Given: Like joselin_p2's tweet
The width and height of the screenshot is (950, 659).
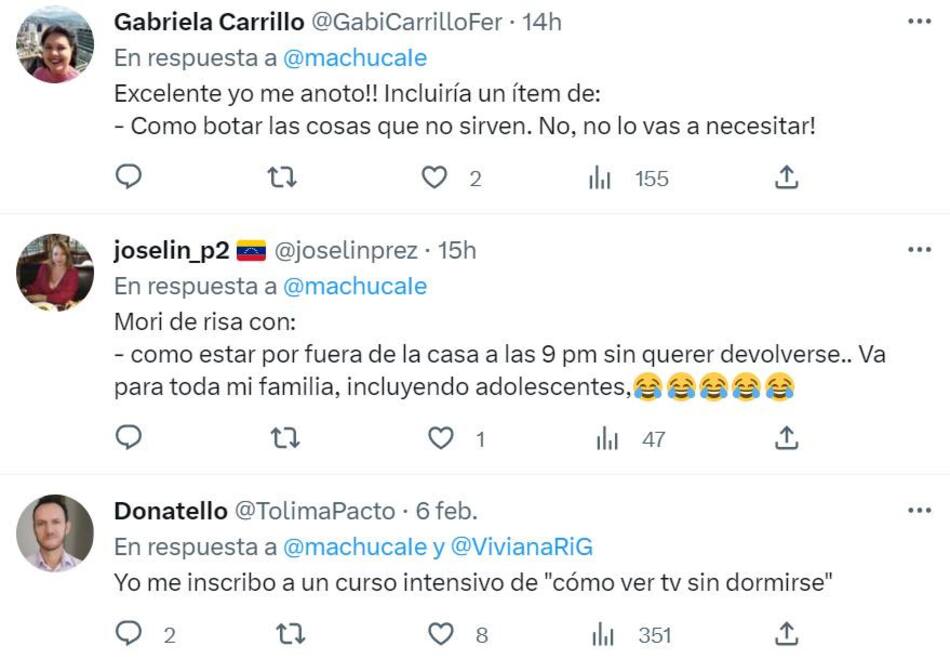Looking at the screenshot, I should click(x=441, y=438).
